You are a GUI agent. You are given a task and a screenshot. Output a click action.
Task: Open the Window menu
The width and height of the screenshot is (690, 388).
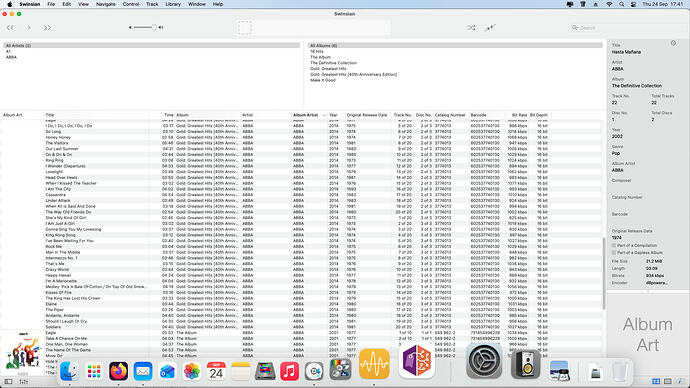coord(197,4)
